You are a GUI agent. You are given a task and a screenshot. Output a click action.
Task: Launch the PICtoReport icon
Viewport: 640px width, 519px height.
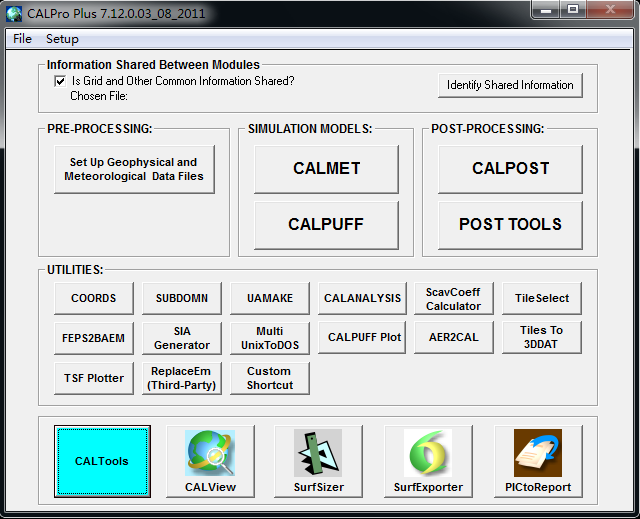pyautogui.click(x=537, y=453)
